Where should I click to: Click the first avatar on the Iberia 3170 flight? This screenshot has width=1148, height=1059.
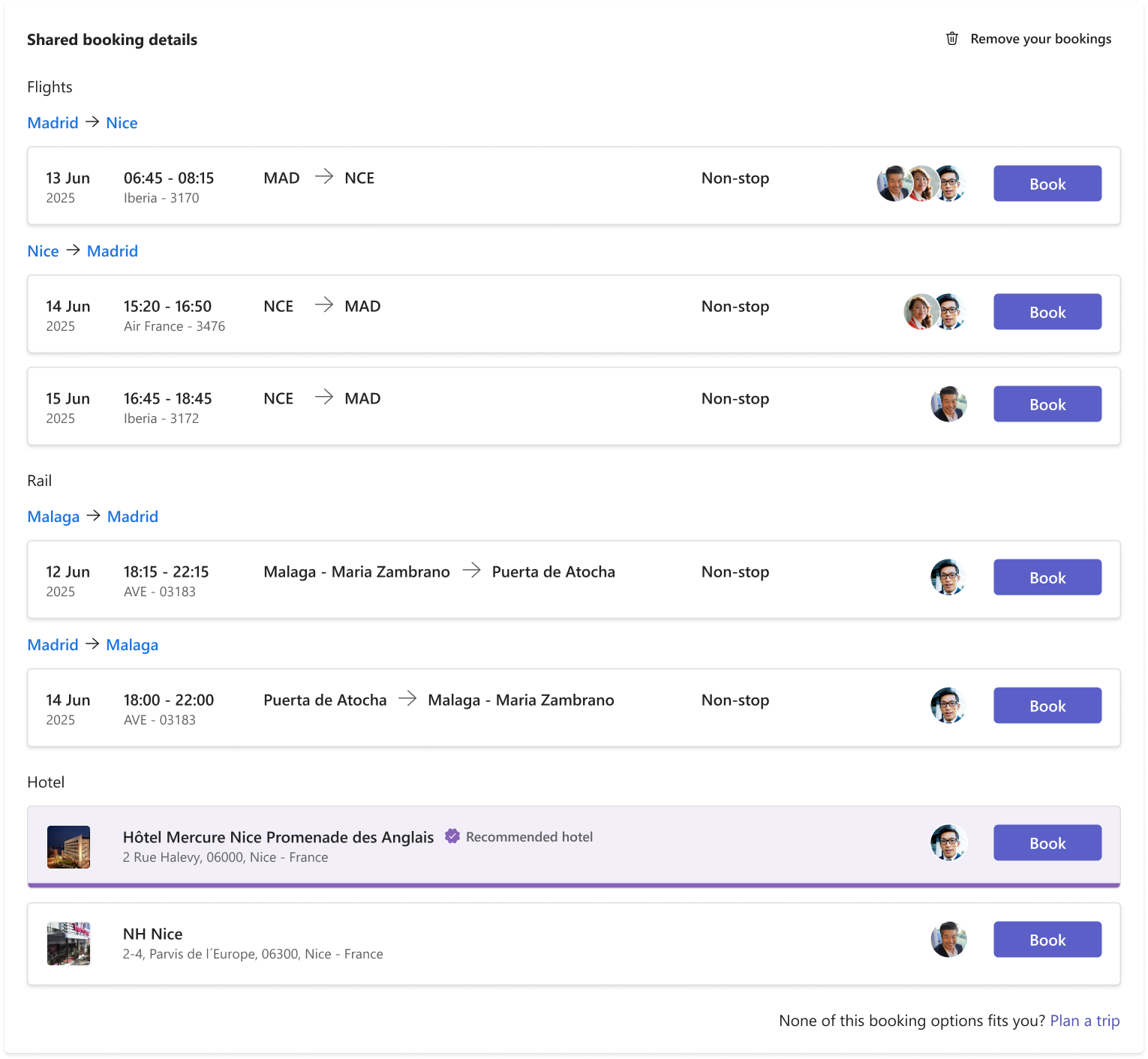893,184
